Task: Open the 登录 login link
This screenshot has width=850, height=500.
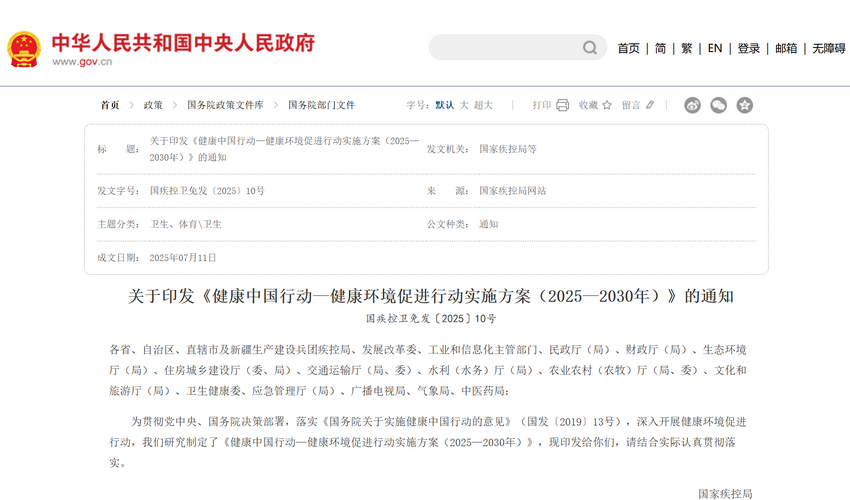Action: pyautogui.click(x=749, y=48)
